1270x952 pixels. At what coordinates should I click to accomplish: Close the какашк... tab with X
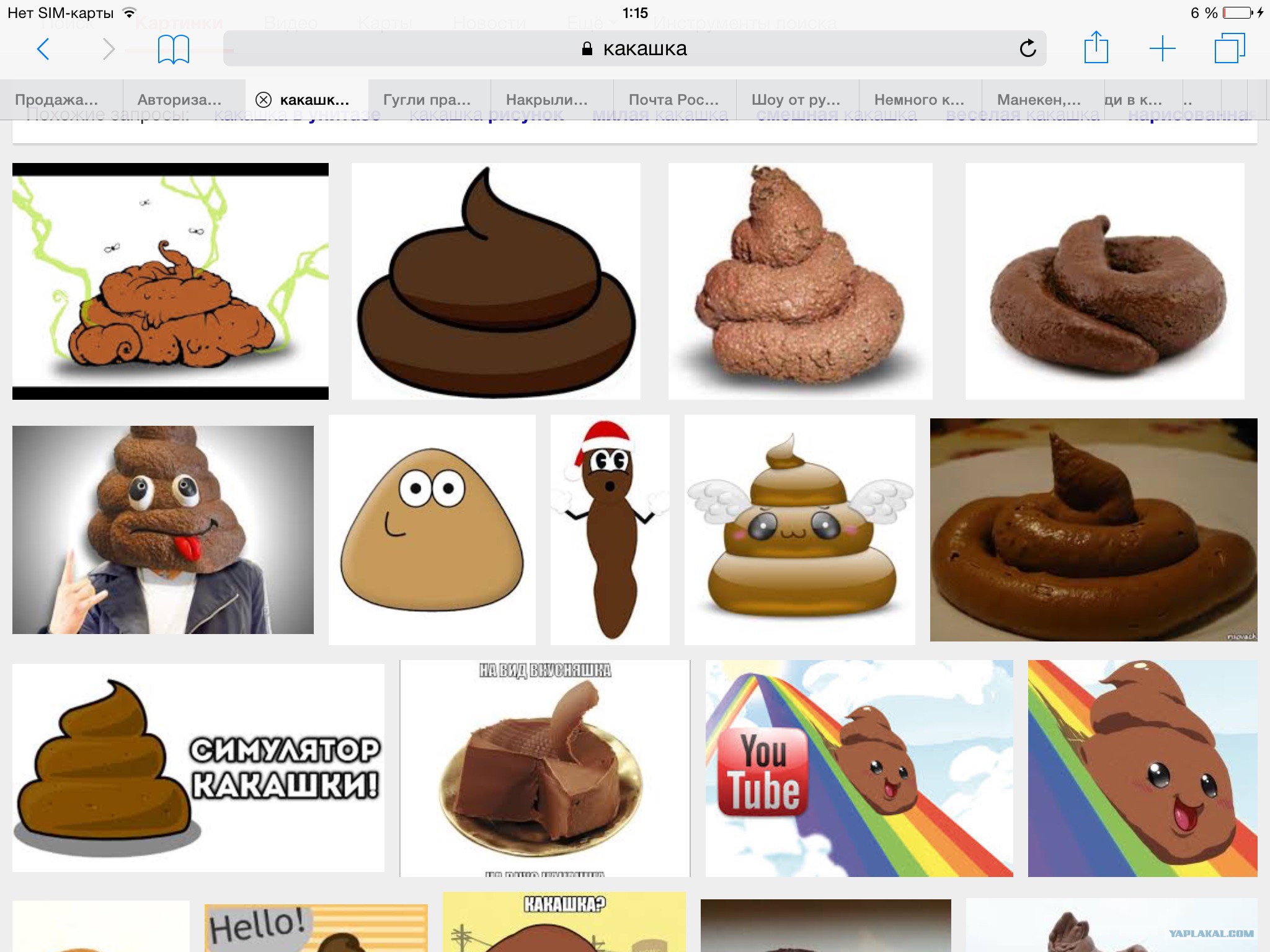[264, 100]
